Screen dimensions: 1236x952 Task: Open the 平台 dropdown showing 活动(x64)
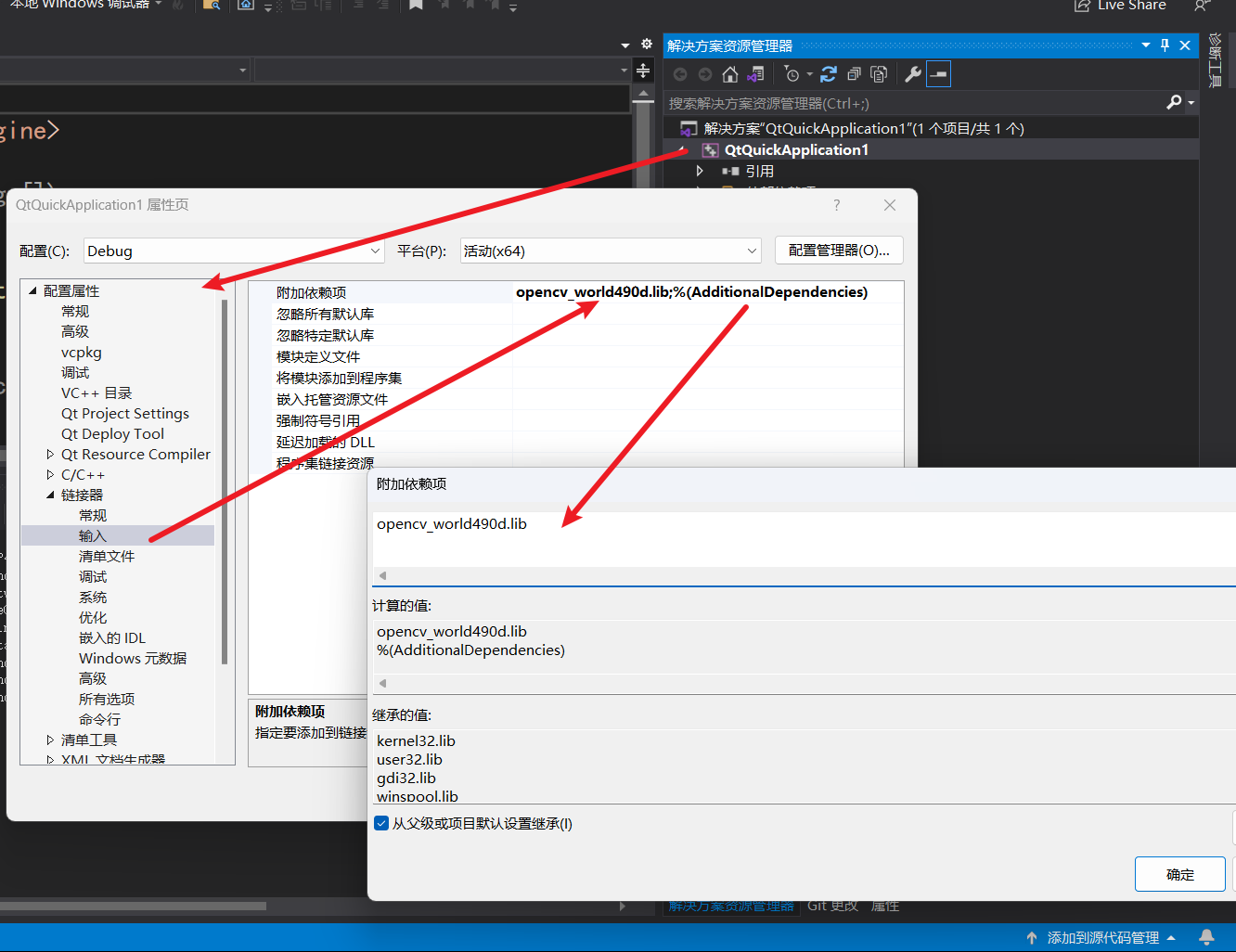(610, 251)
